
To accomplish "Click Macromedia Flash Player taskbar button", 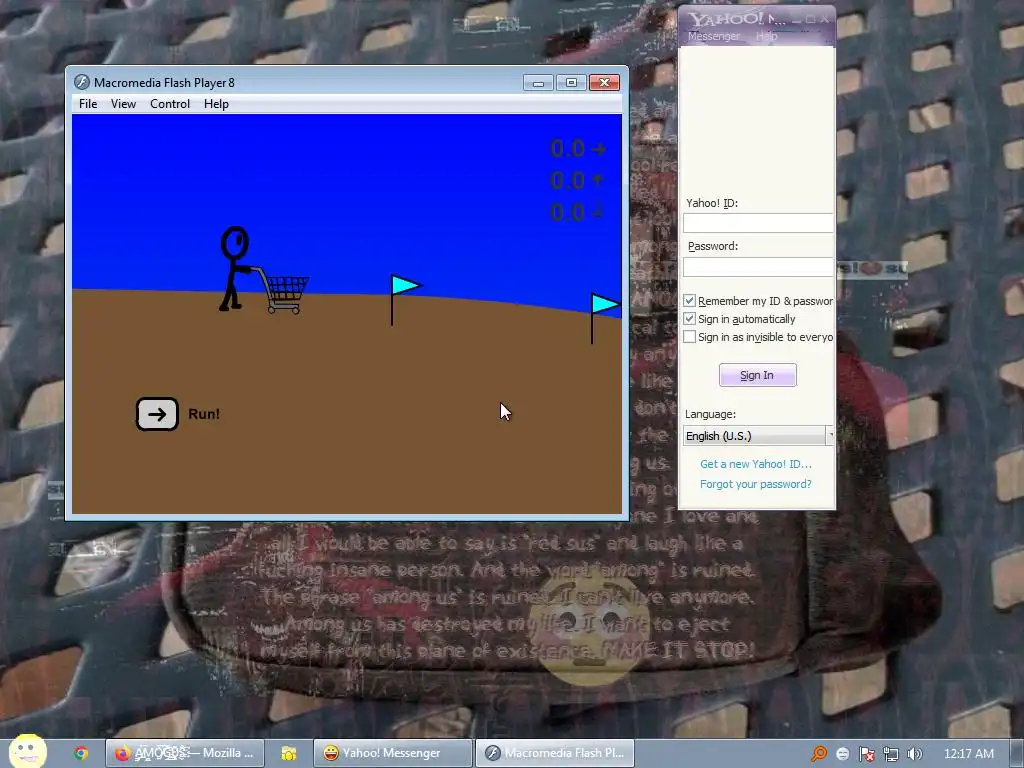I will (x=554, y=753).
